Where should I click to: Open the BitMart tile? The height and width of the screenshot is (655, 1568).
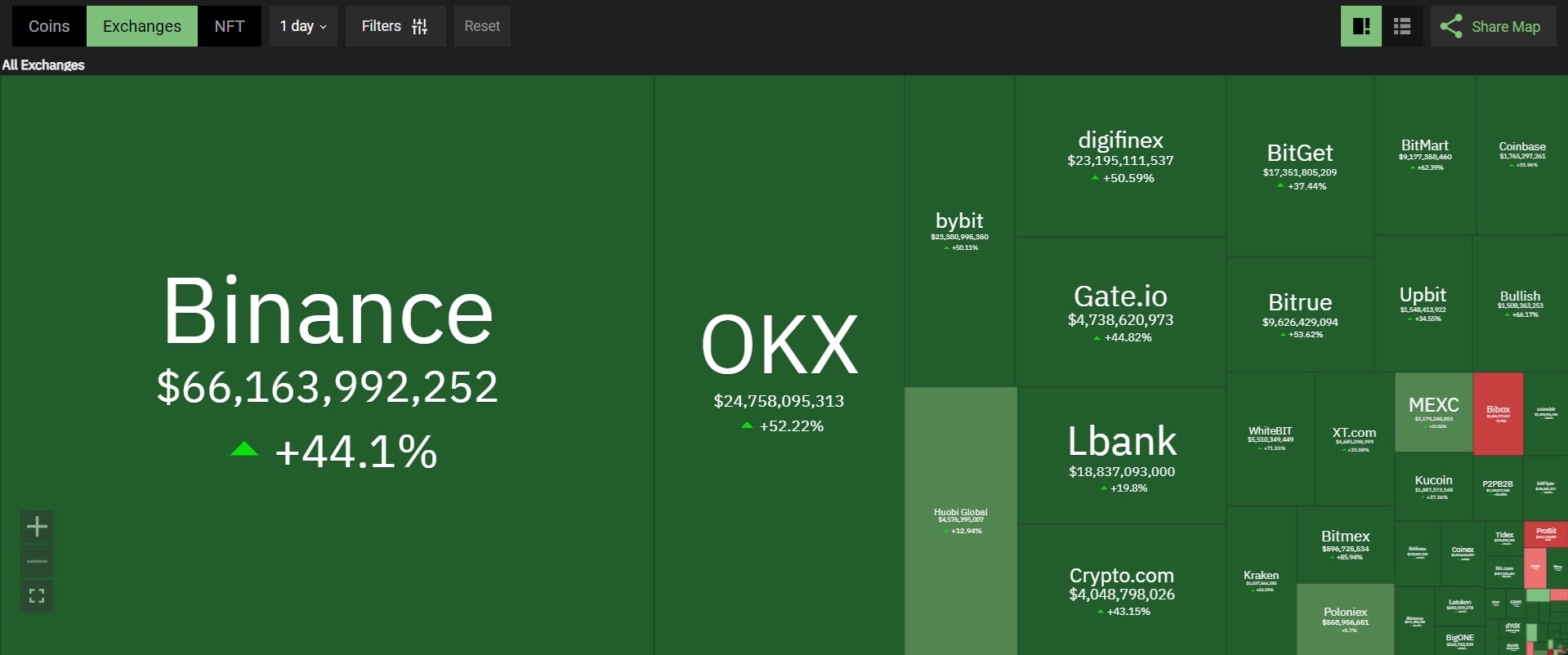pos(1425,155)
